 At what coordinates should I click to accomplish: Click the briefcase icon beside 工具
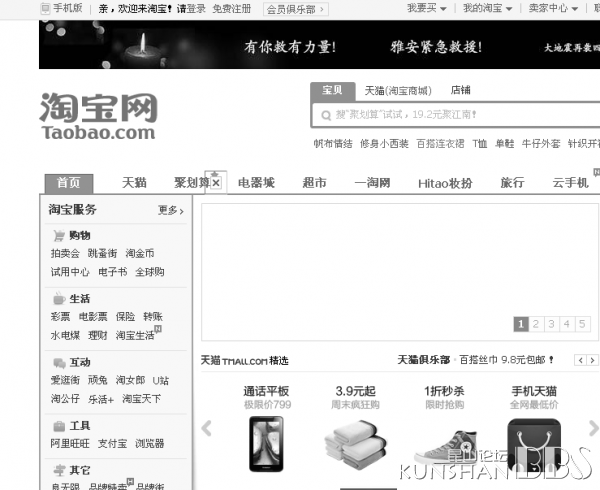pyautogui.click(x=59, y=426)
